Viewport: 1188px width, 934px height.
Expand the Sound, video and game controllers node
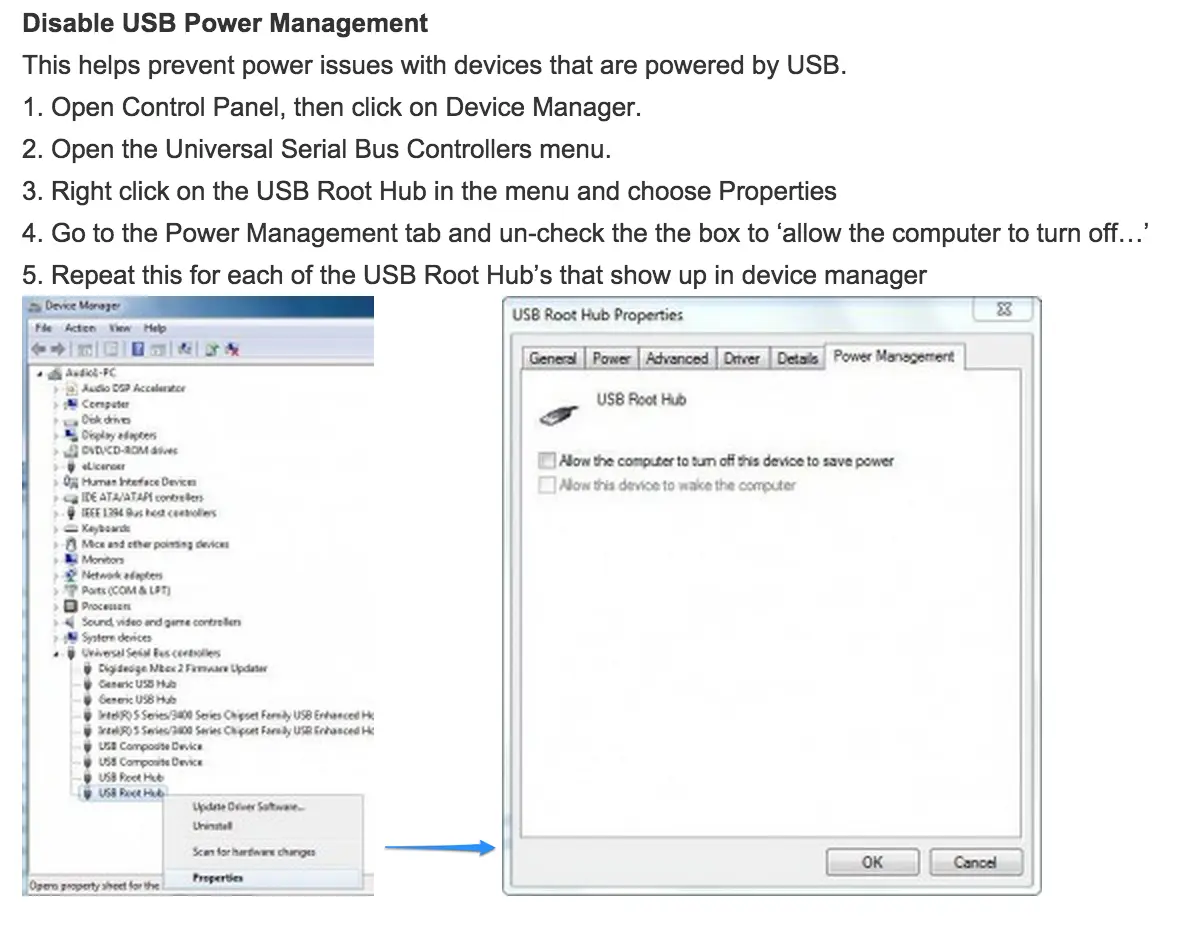[57, 622]
